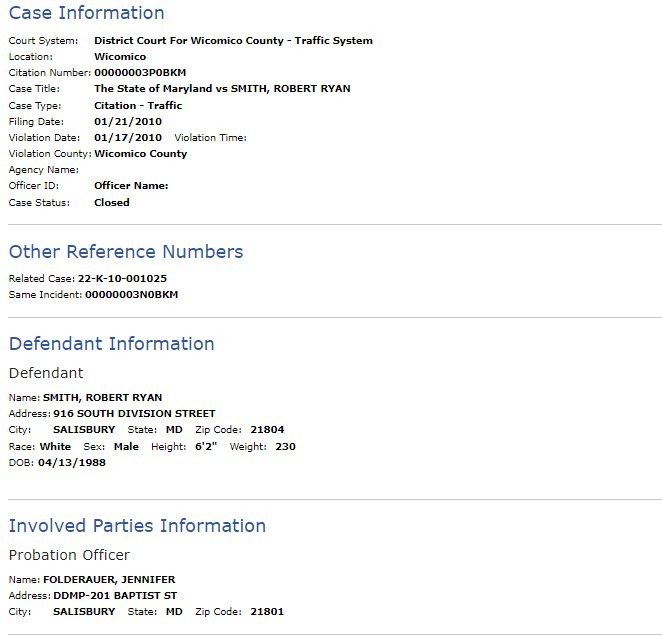This screenshot has width=662, height=635.
Task: Click the DOB value 04/13/1988
Action: tap(72, 463)
